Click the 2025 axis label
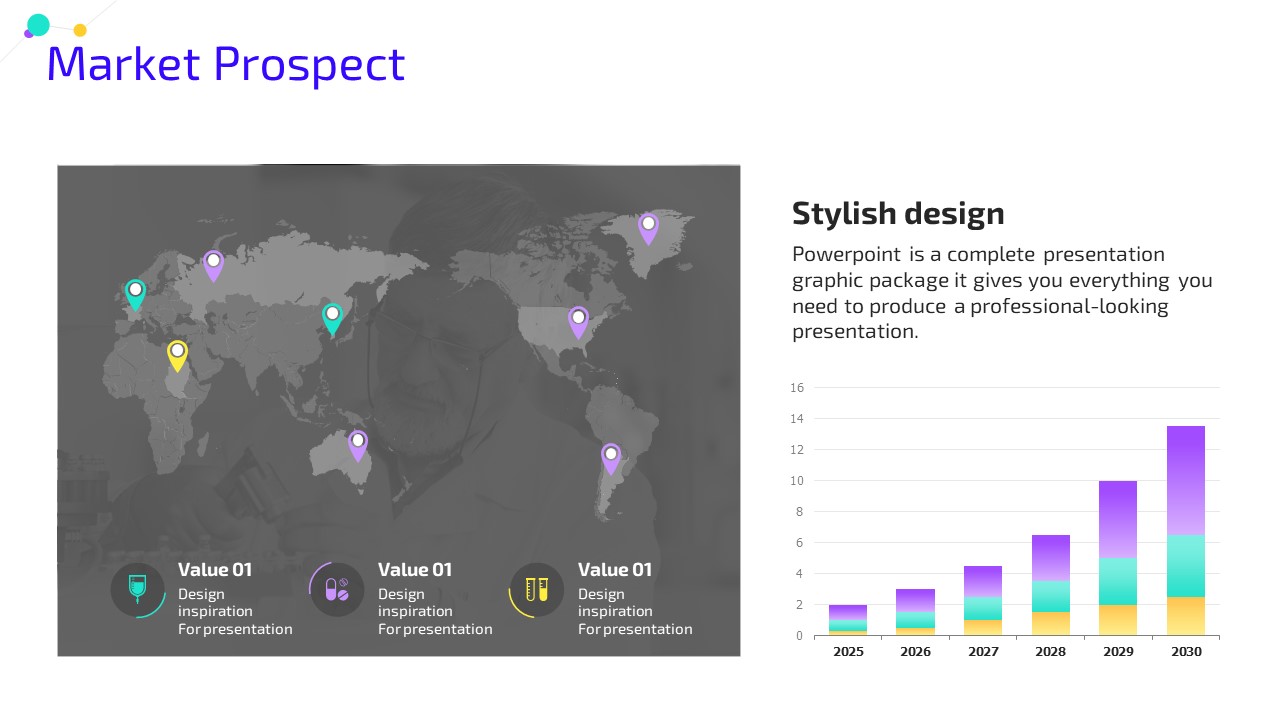Viewport: 1280px width, 720px height. tap(848, 651)
